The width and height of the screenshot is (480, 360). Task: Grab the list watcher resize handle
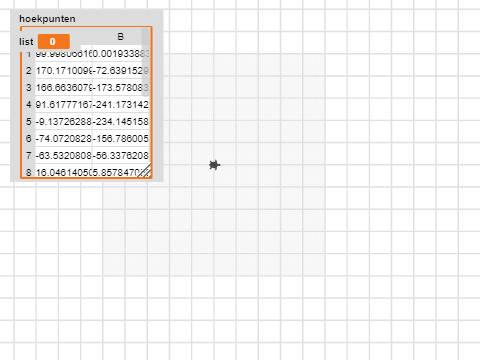pyautogui.click(x=145, y=170)
